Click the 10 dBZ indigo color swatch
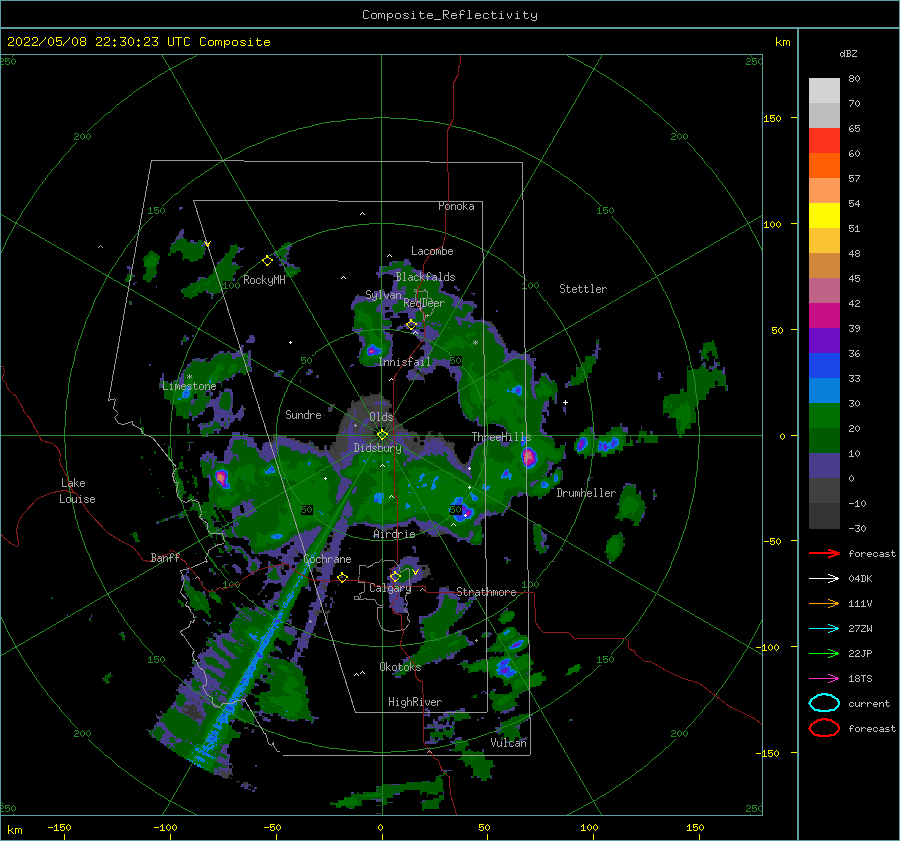The width and height of the screenshot is (900, 841). tap(824, 465)
